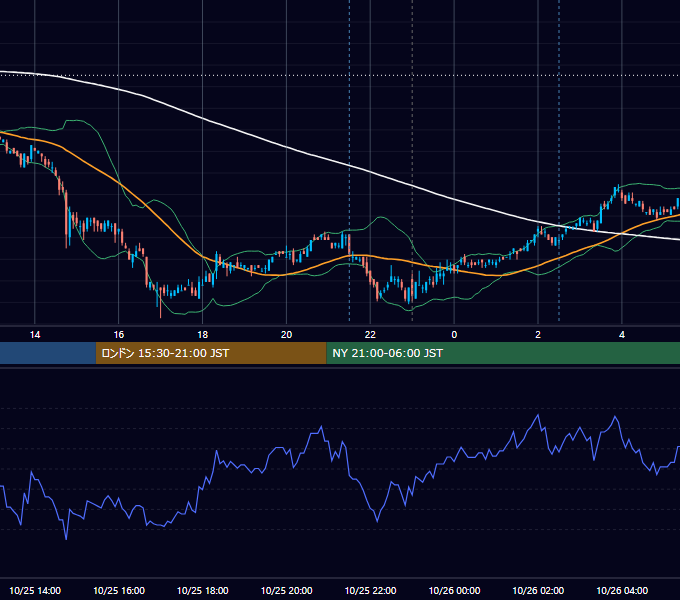Click the 4 hour label on price chart axis
The width and height of the screenshot is (680, 600).
(622, 335)
